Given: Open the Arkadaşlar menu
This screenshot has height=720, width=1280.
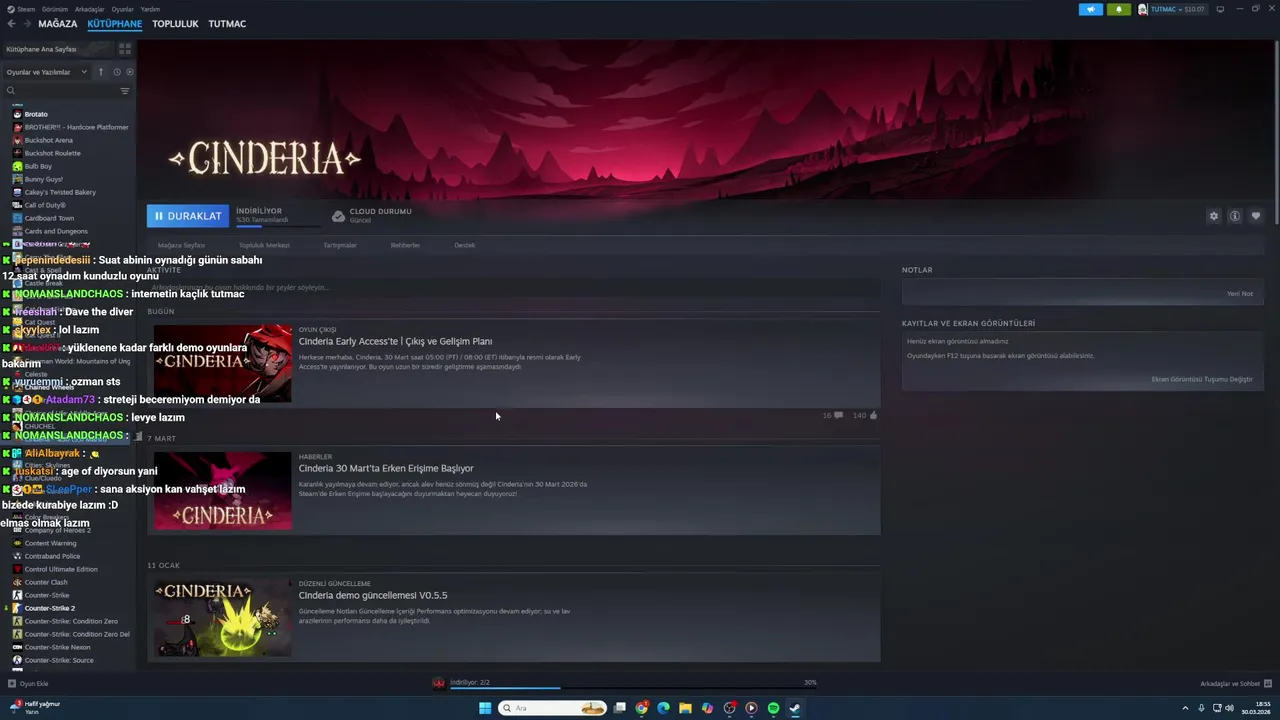Looking at the screenshot, I should (89, 9).
